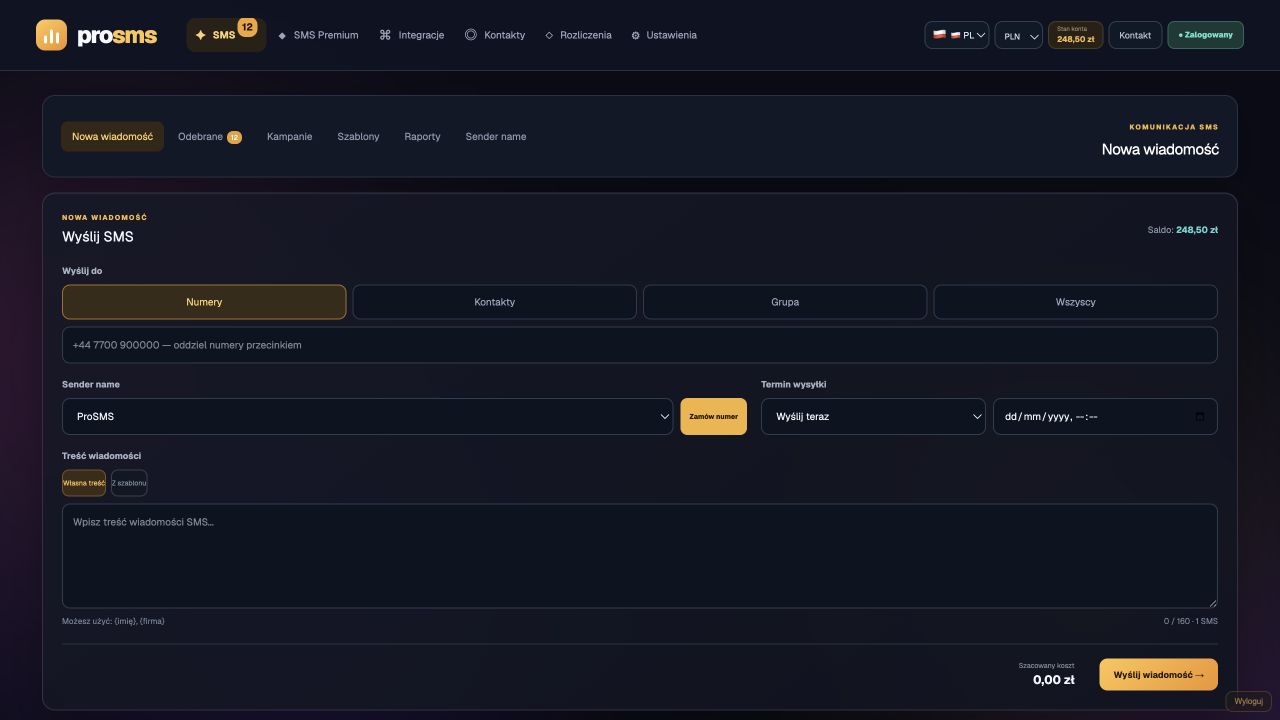Viewport: 1280px width, 720px height.
Task: Open the PLN currency dropdown
Action: click(1019, 36)
